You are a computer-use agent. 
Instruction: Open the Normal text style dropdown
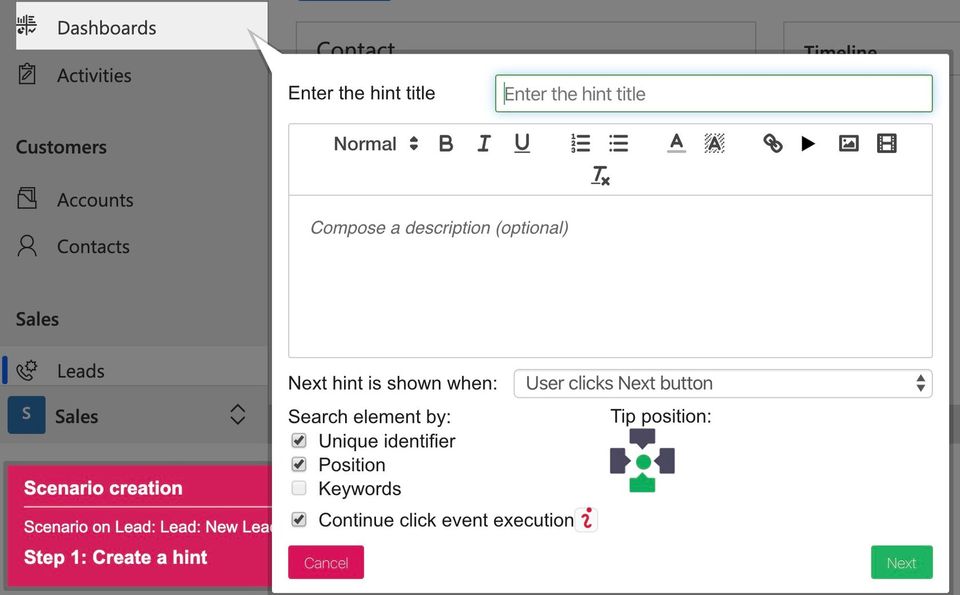(375, 144)
